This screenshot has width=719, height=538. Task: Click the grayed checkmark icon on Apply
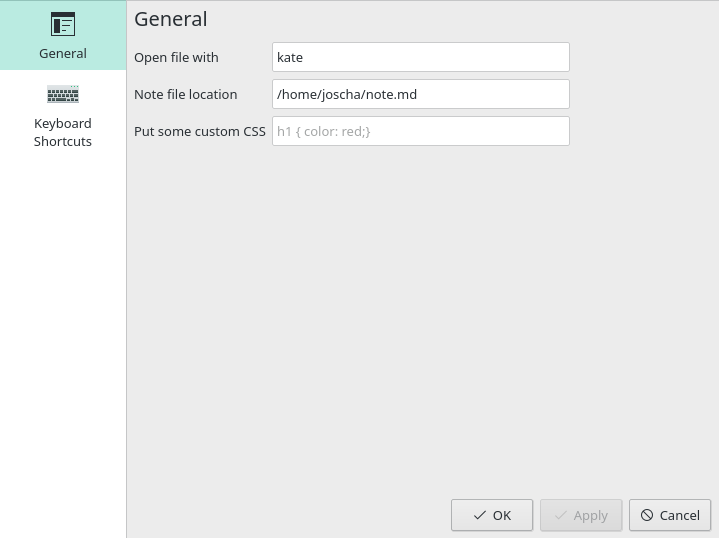tap(560, 515)
